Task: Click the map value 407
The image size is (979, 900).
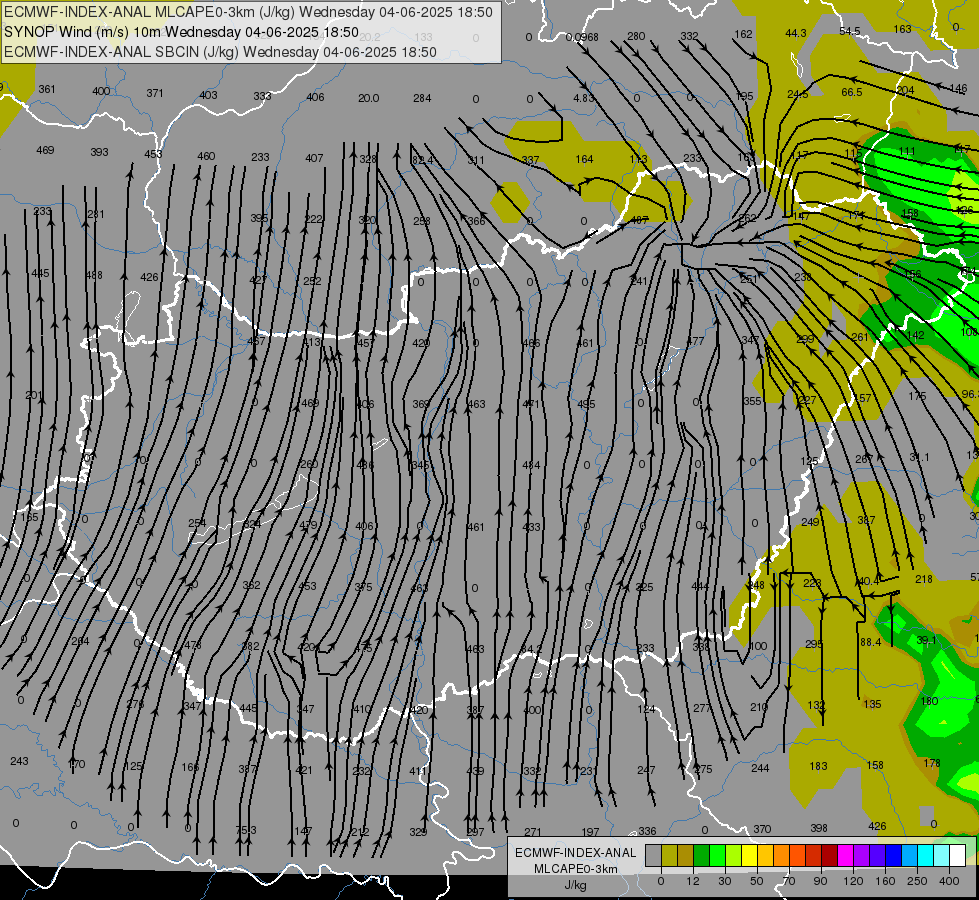Action: pyautogui.click(x=314, y=158)
